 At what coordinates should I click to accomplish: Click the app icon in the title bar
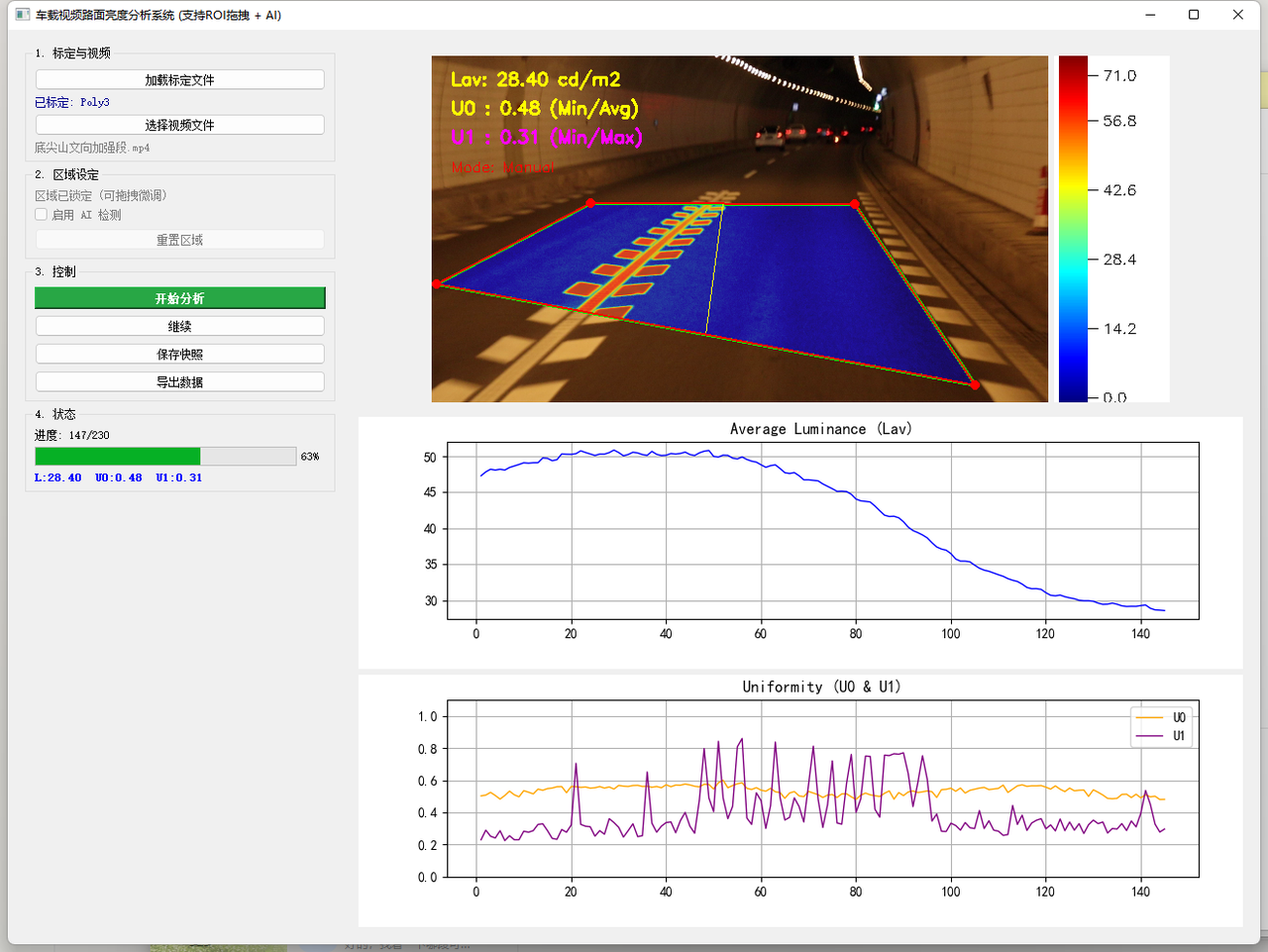(x=22, y=15)
